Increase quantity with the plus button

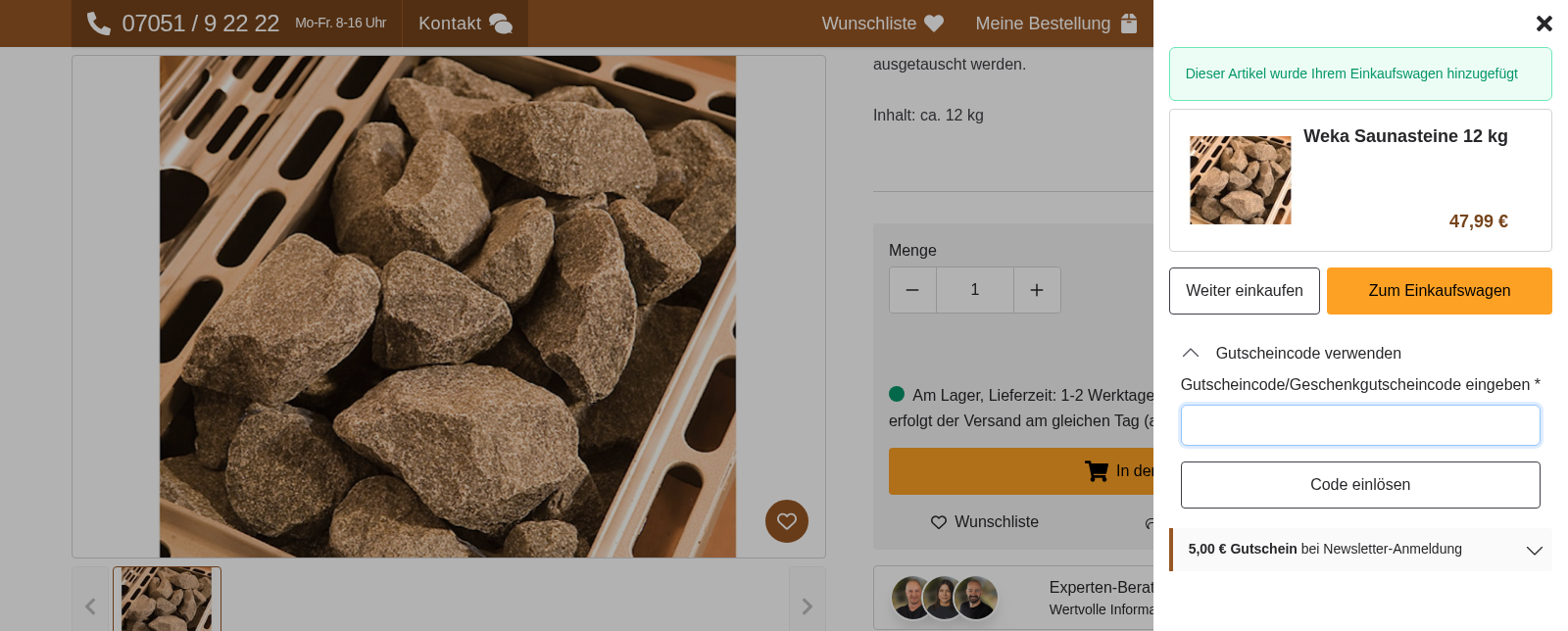(1037, 290)
